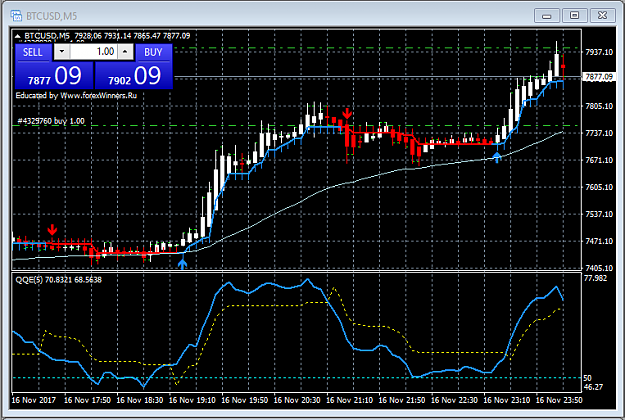
Task: Minimize the BTCUSD,M5 chart window
Action: pyautogui.click(x=547, y=16)
